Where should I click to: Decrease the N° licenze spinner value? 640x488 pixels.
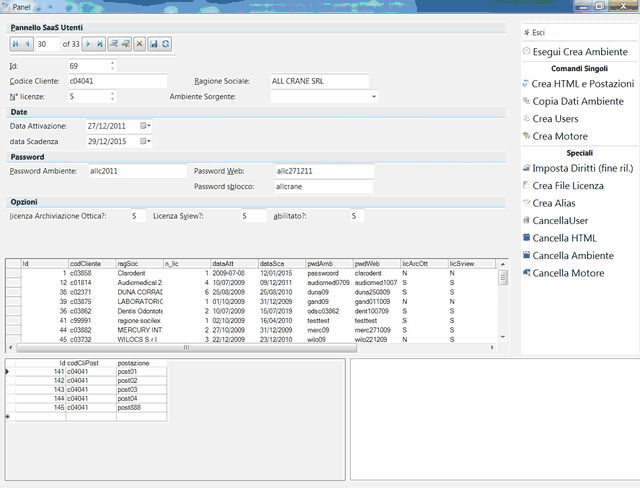coord(112,99)
